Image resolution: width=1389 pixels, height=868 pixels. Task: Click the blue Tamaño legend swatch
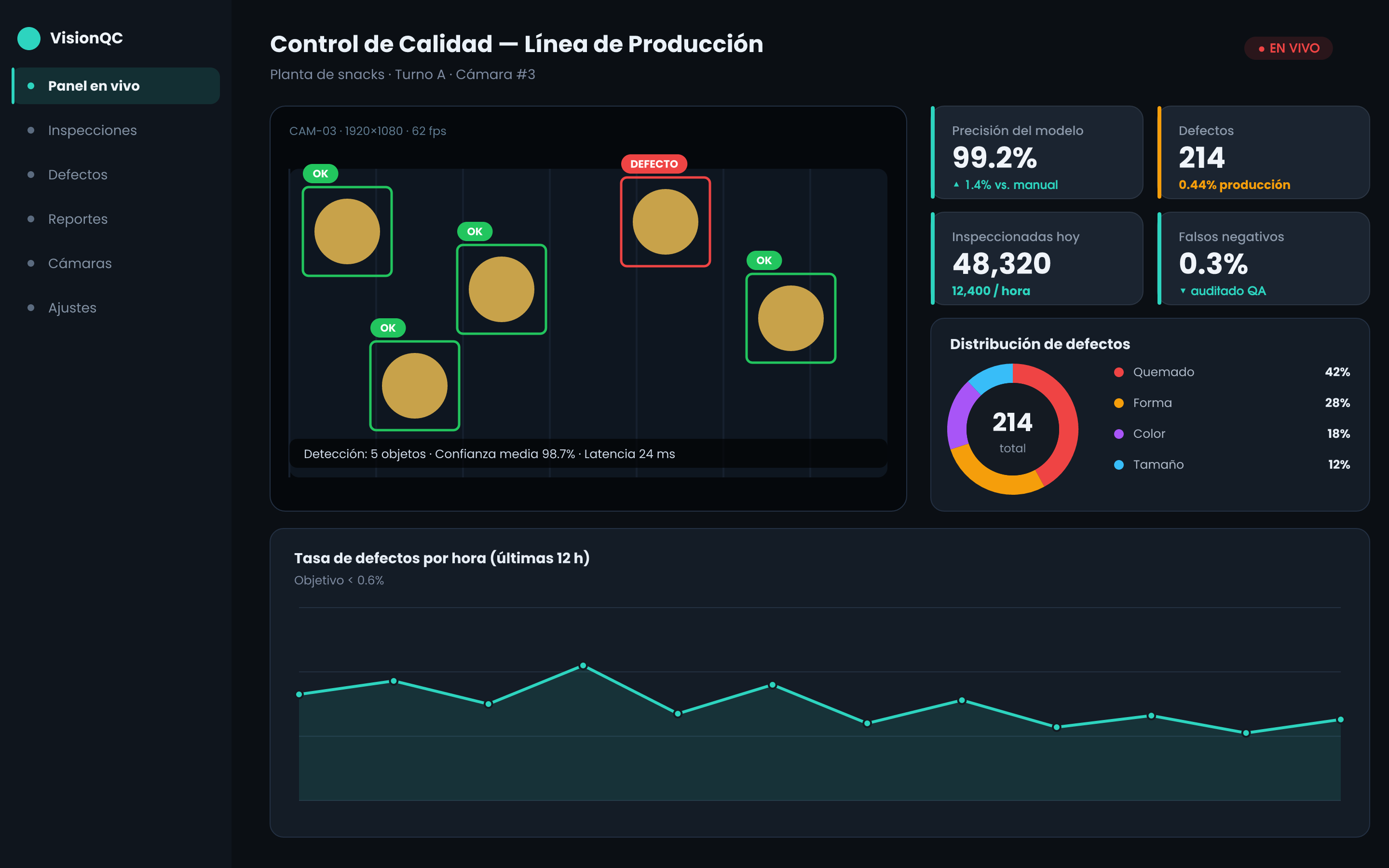(1118, 465)
